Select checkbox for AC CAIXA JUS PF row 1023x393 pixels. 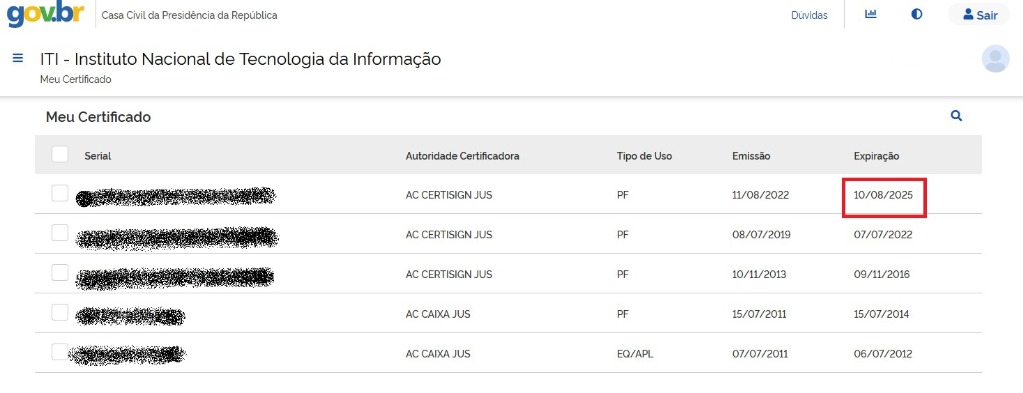point(60,313)
